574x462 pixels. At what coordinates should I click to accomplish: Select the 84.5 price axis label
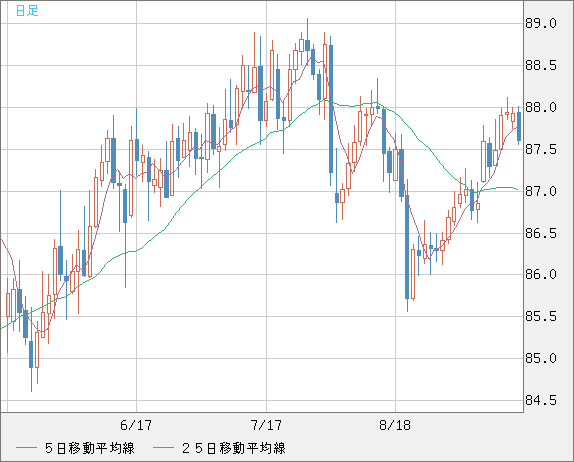tap(541, 400)
